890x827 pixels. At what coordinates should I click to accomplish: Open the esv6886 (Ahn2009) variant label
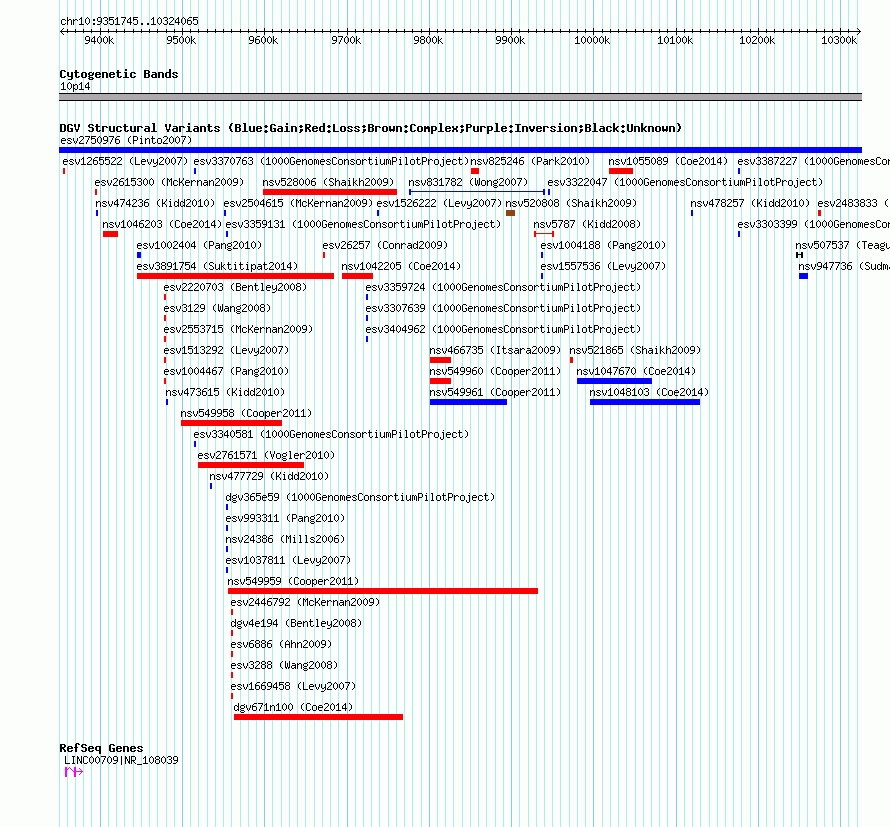click(x=282, y=644)
